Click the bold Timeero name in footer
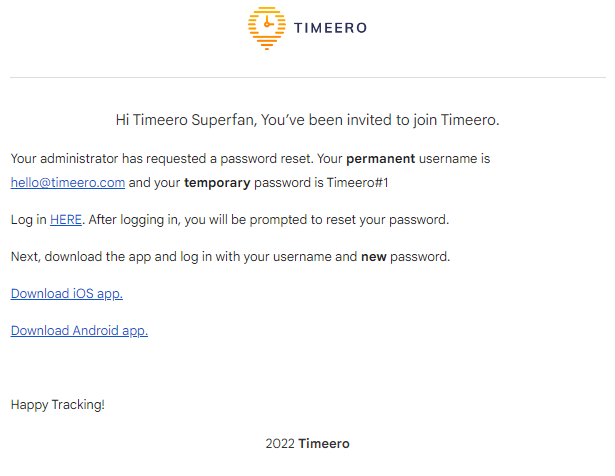 pos(324,443)
